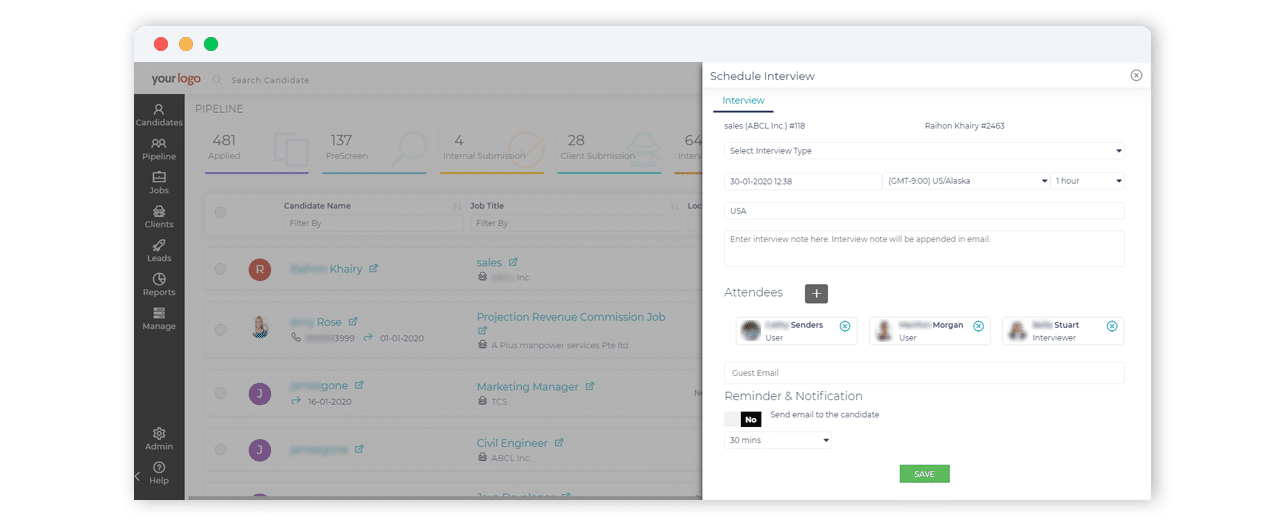Viewport: 1267px width, 526px height.
Task: Open Pipeline in the left sidebar
Action: point(159,149)
